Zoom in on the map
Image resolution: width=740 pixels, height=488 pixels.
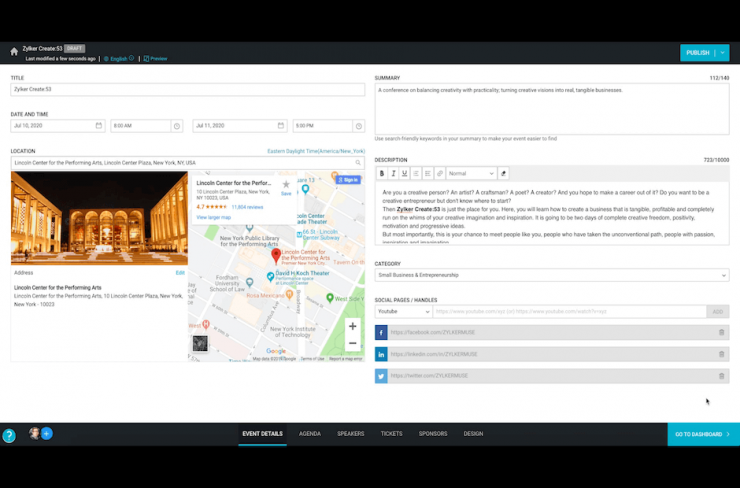[353, 326]
